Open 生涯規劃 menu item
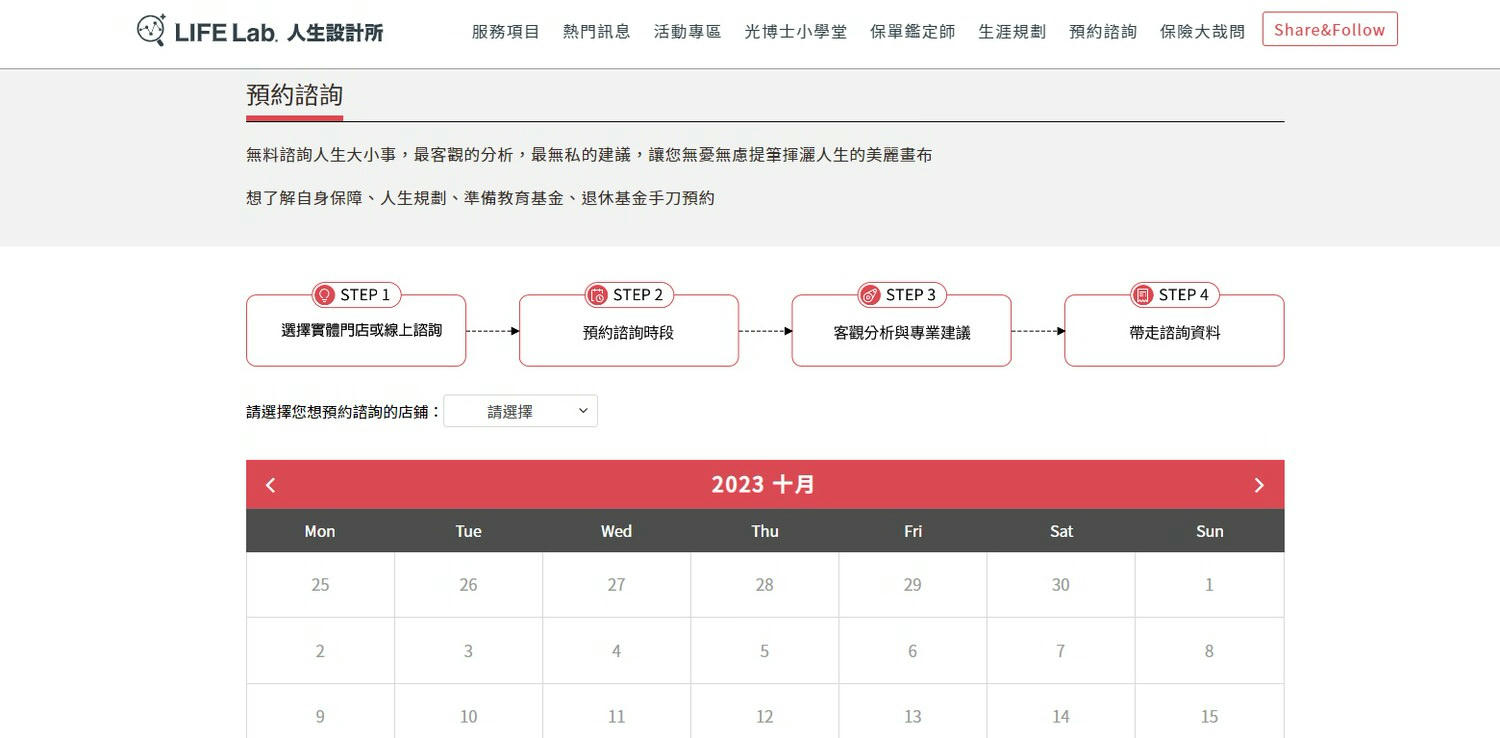The image size is (1500, 738). pyautogui.click(x=1012, y=31)
